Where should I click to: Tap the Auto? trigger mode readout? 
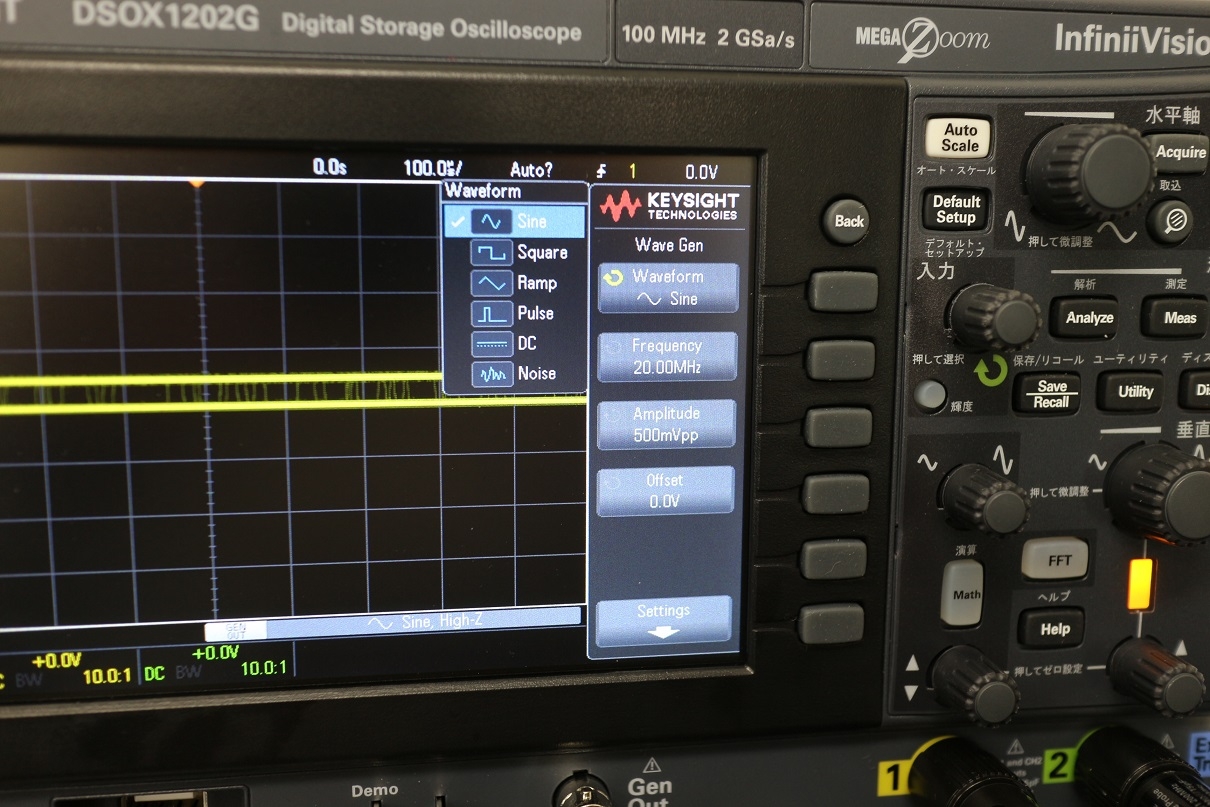(531, 169)
